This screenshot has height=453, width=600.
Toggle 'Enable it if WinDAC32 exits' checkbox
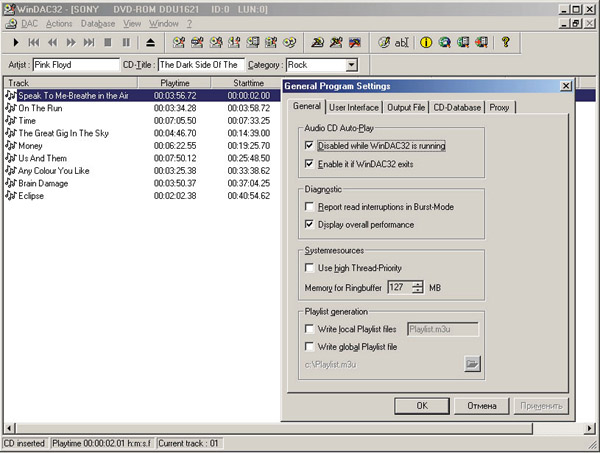pyautogui.click(x=309, y=164)
